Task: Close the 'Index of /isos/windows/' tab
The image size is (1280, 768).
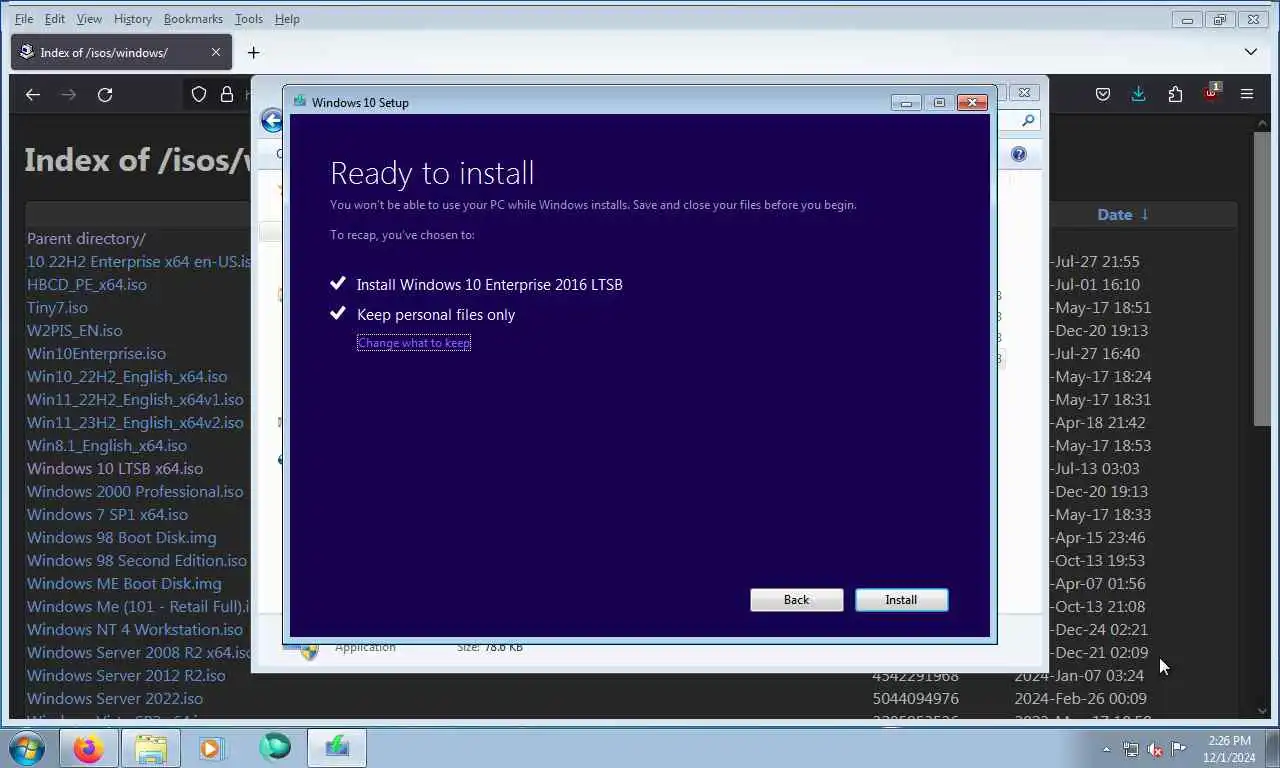Action: tap(216, 52)
